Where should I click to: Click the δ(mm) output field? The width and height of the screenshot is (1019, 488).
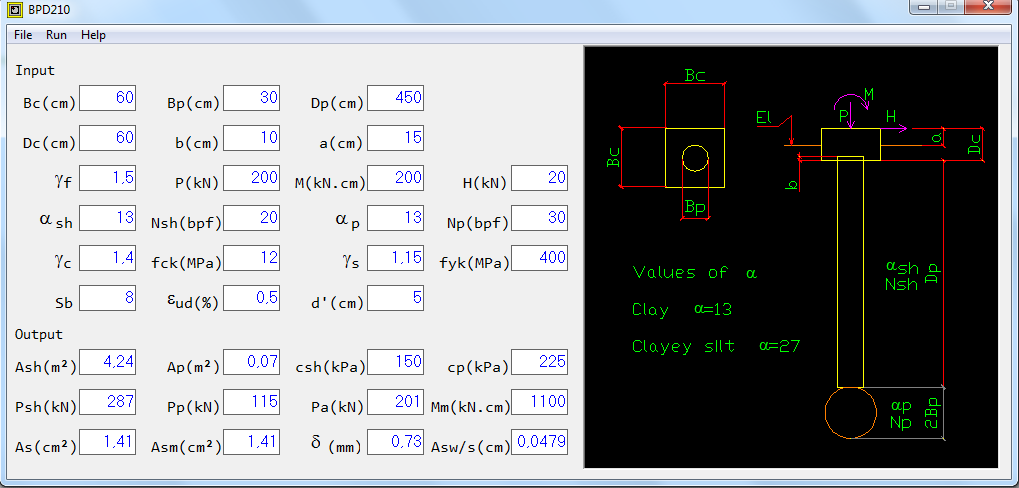tap(395, 442)
